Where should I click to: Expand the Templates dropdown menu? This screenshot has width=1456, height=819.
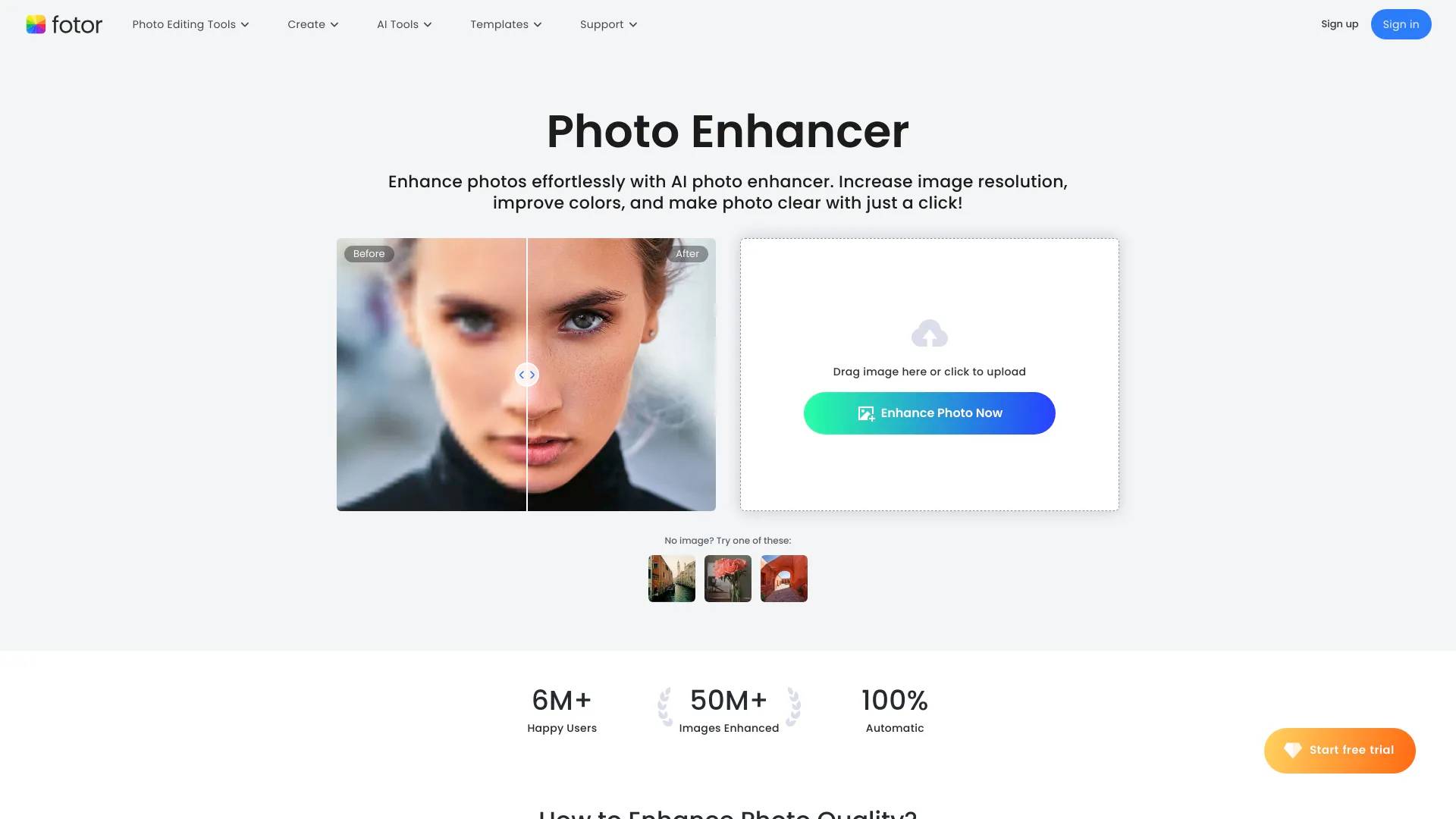[505, 24]
